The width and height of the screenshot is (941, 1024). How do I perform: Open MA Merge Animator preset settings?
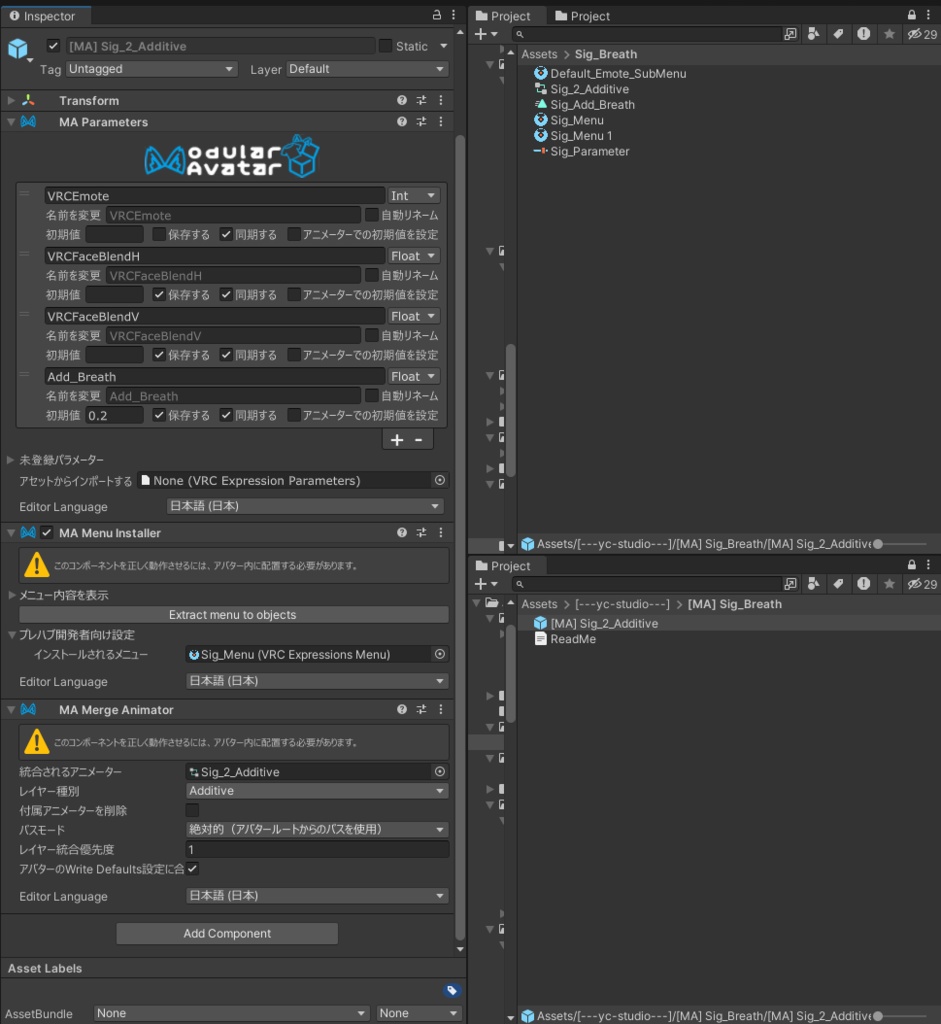tap(421, 709)
